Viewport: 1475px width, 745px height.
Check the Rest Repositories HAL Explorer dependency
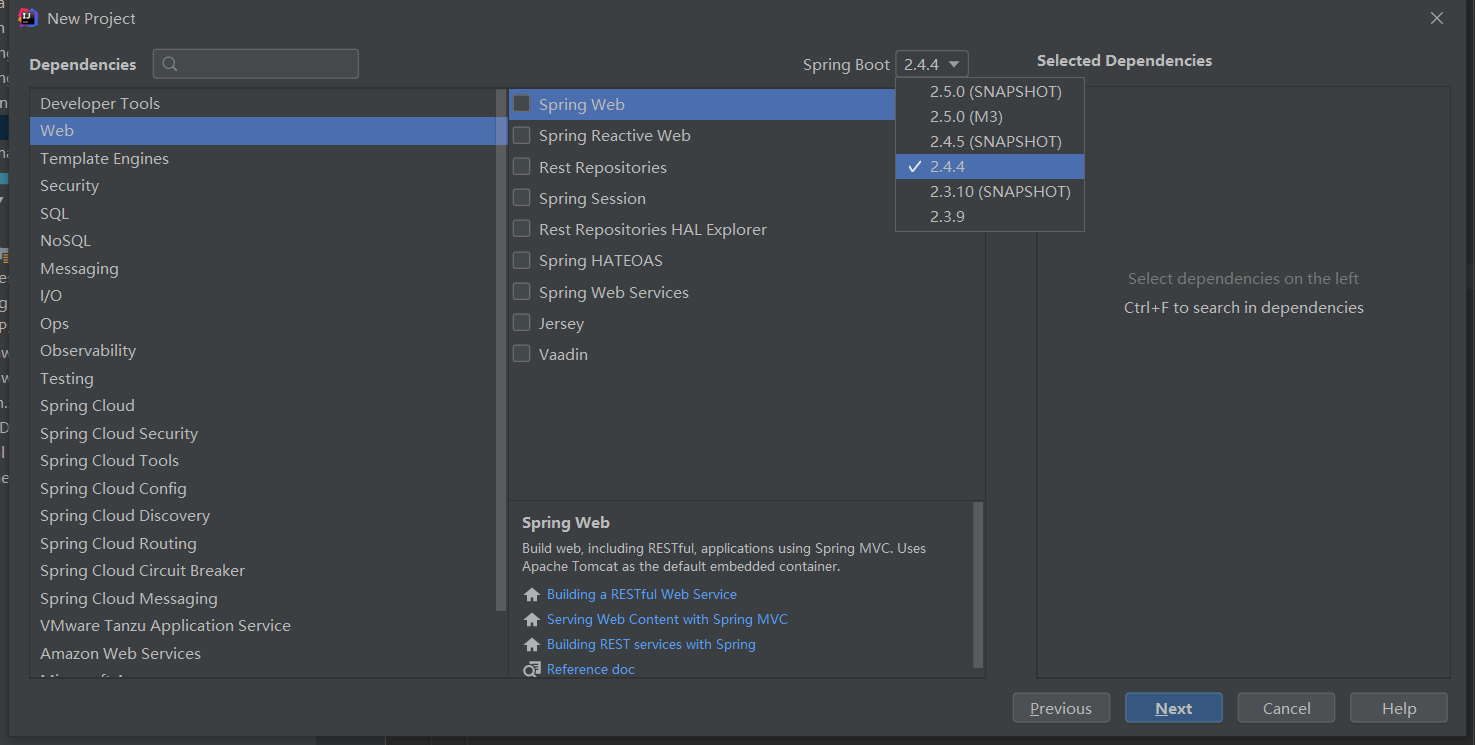[x=521, y=229]
